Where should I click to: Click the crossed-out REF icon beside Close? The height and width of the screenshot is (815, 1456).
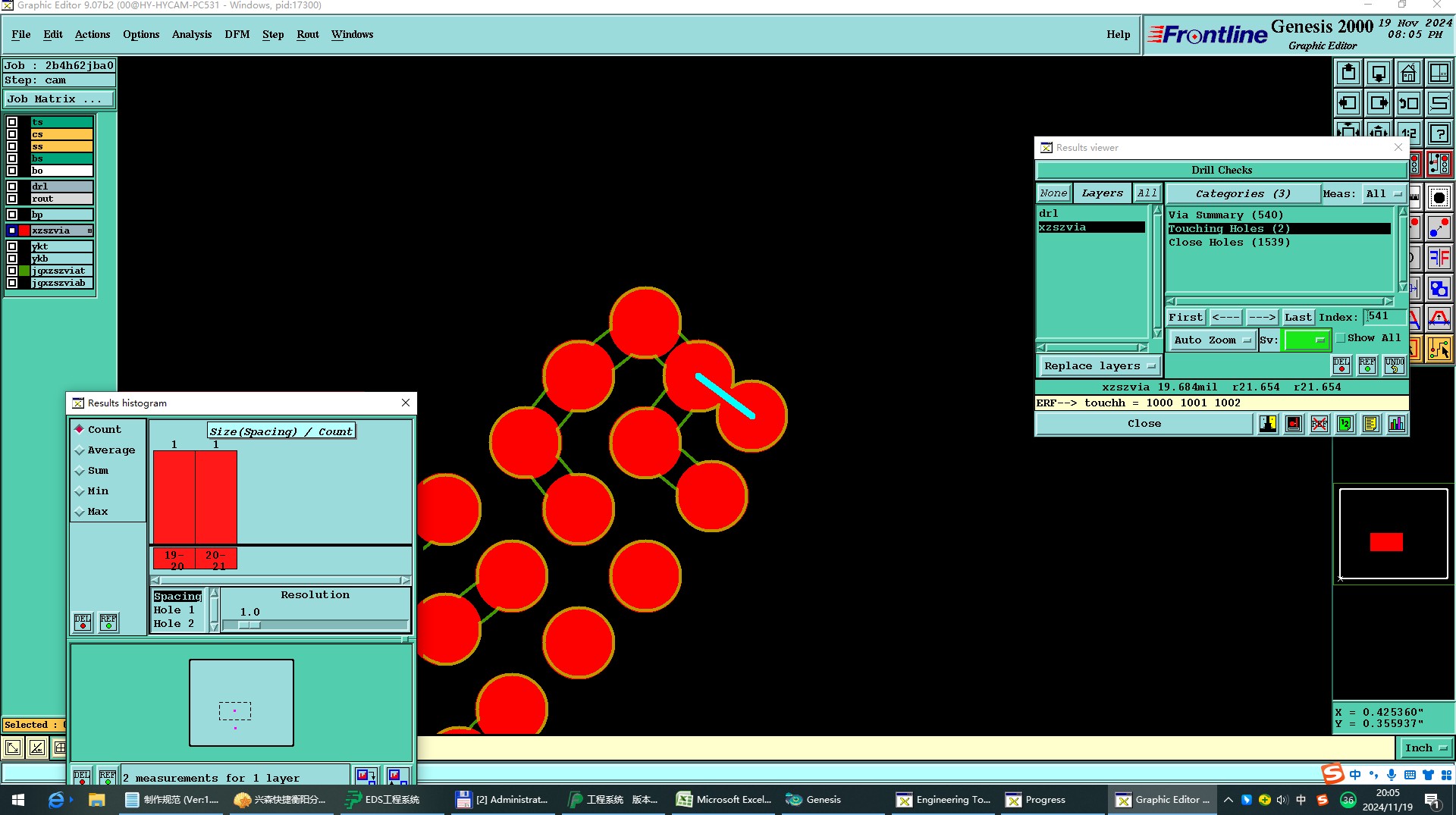coord(1319,424)
